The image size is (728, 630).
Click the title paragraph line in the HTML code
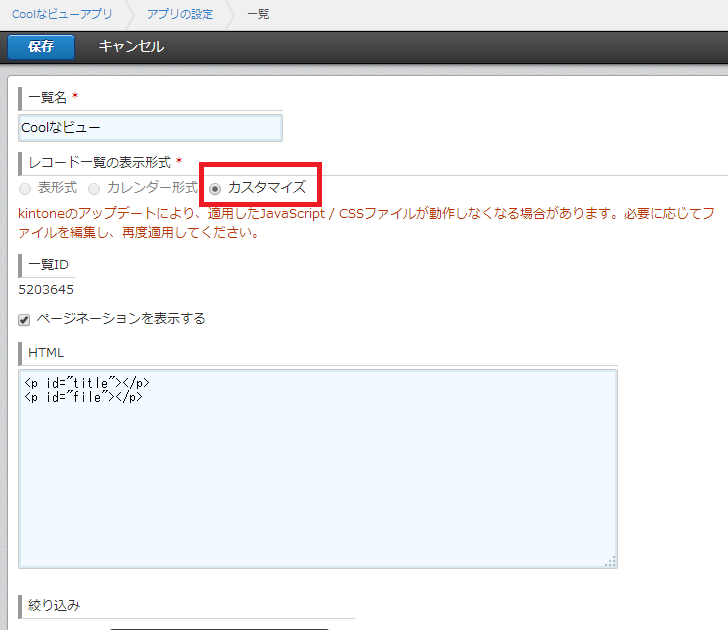(x=86, y=382)
